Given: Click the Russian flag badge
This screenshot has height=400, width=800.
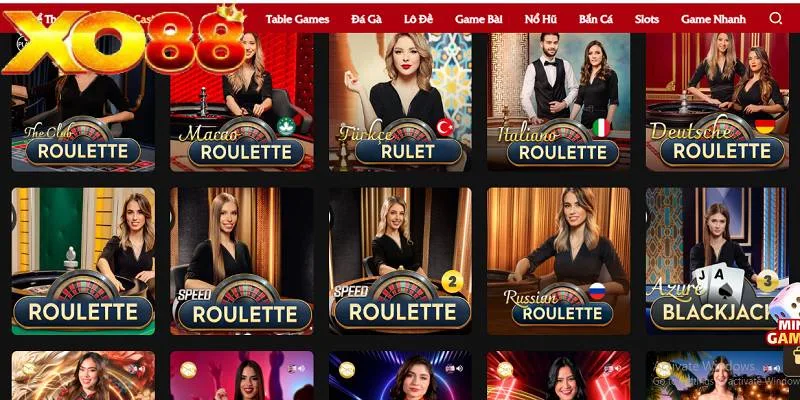Looking at the screenshot, I should click(x=596, y=291).
